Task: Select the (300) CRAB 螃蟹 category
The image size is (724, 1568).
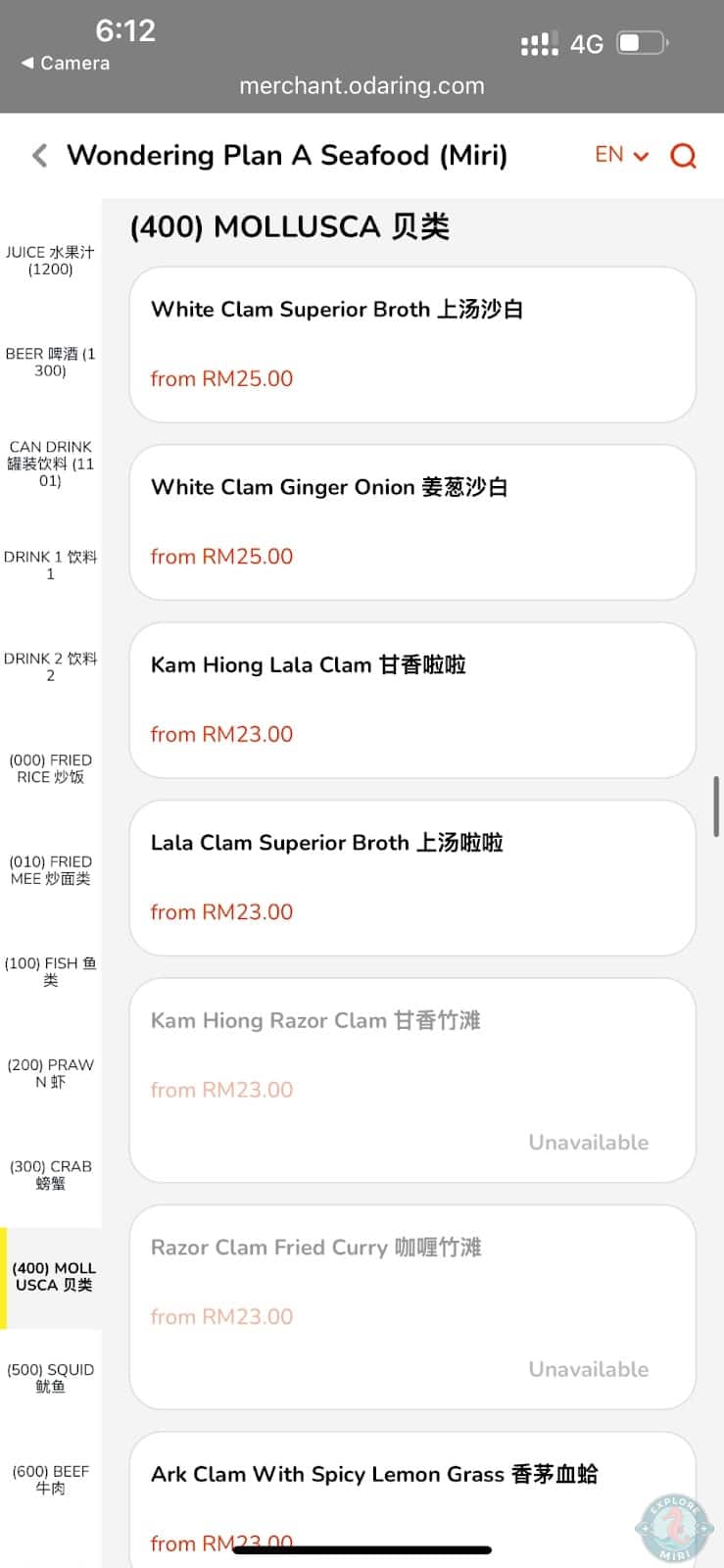Action: [50, 1174]
